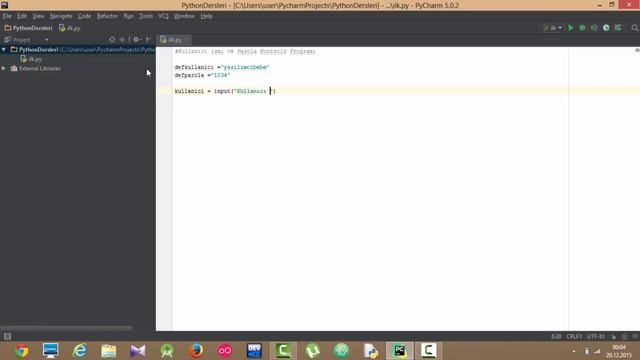640x360 pixels.
Task: Place cursor in the kullanici input line
Action: (x=225, y=91)
